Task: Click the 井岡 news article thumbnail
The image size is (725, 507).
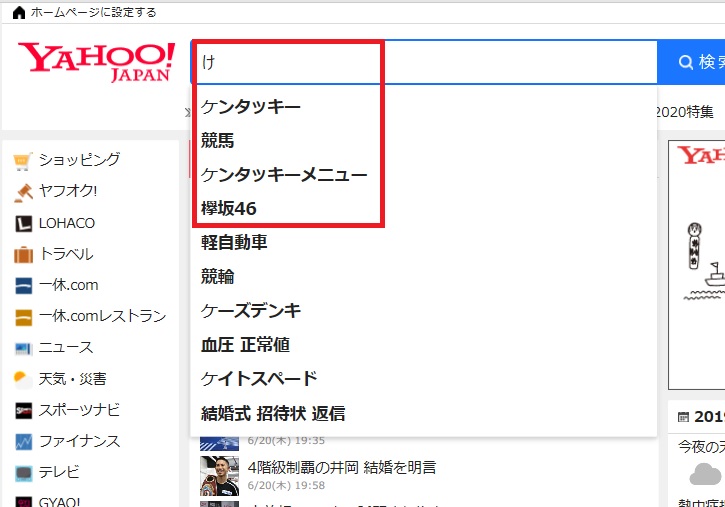Action: pyautogui.click(x=219, y=476)
